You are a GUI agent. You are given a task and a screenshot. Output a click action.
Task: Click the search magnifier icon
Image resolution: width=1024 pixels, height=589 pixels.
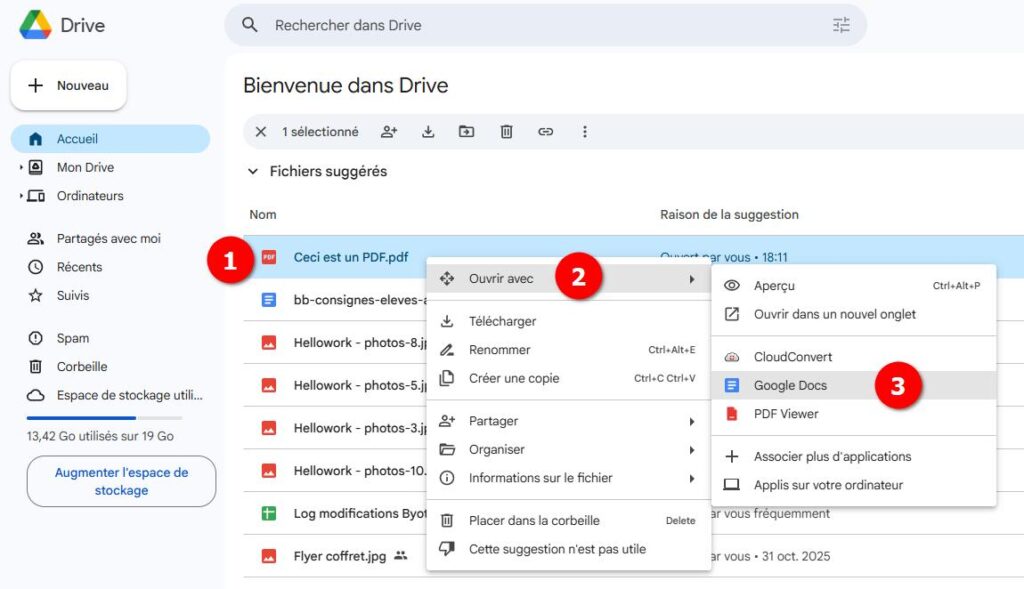[249, 25]
